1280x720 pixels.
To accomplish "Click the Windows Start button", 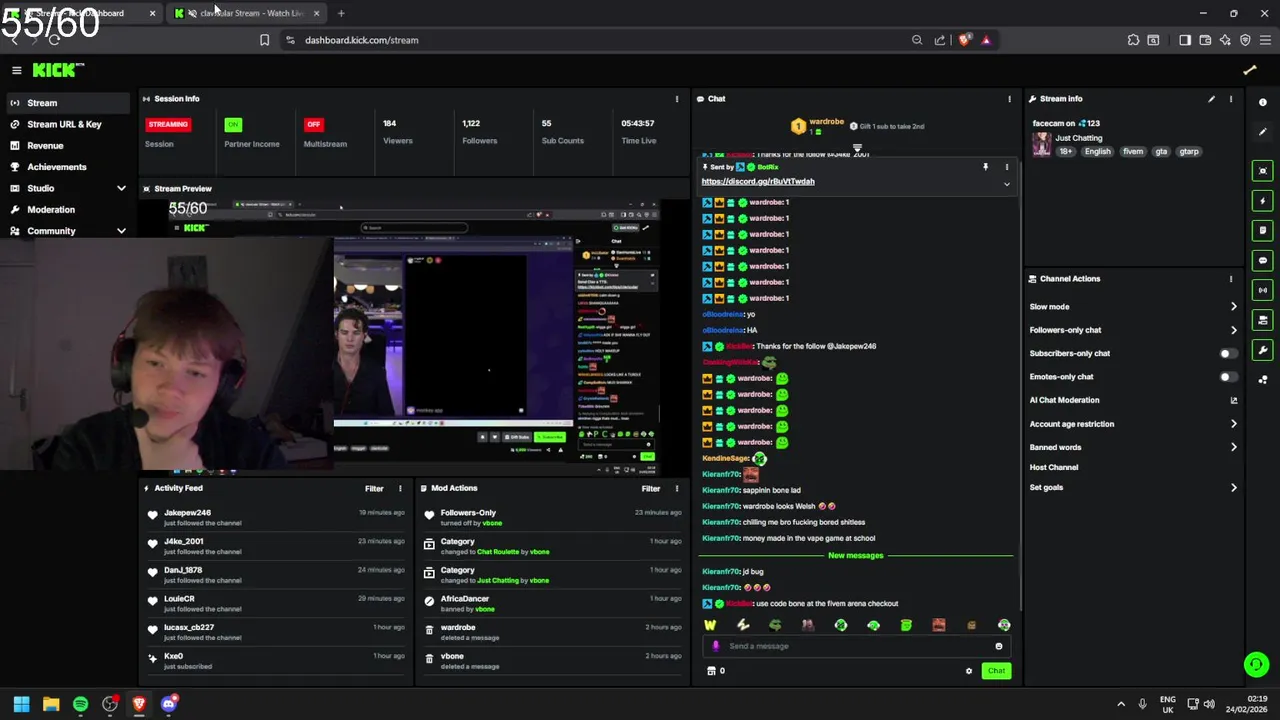I will pyautogui.click(x=21, y=704).
